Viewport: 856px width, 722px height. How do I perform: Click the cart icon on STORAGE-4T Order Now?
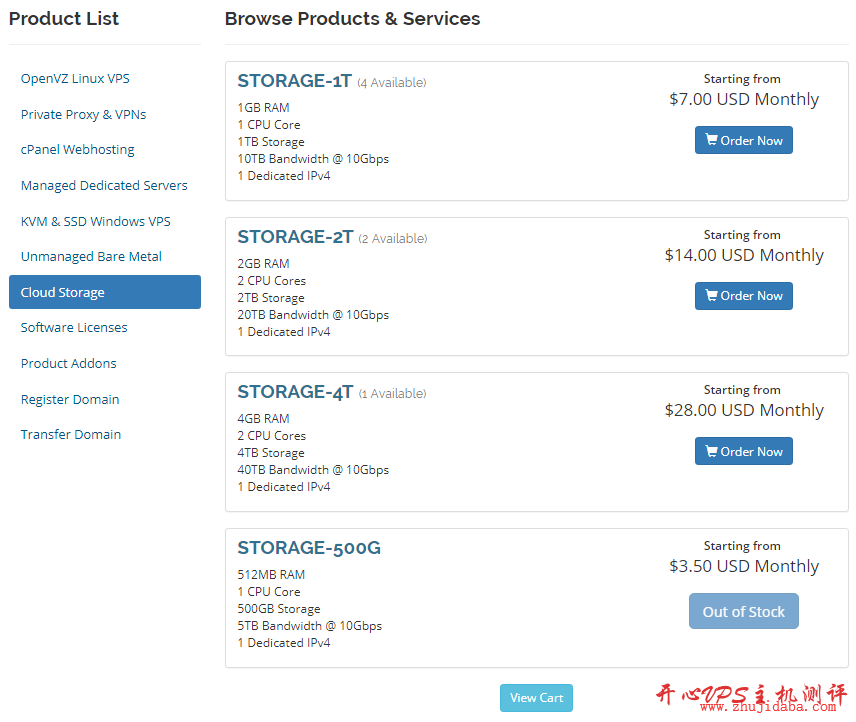click(x=710, y=451)
